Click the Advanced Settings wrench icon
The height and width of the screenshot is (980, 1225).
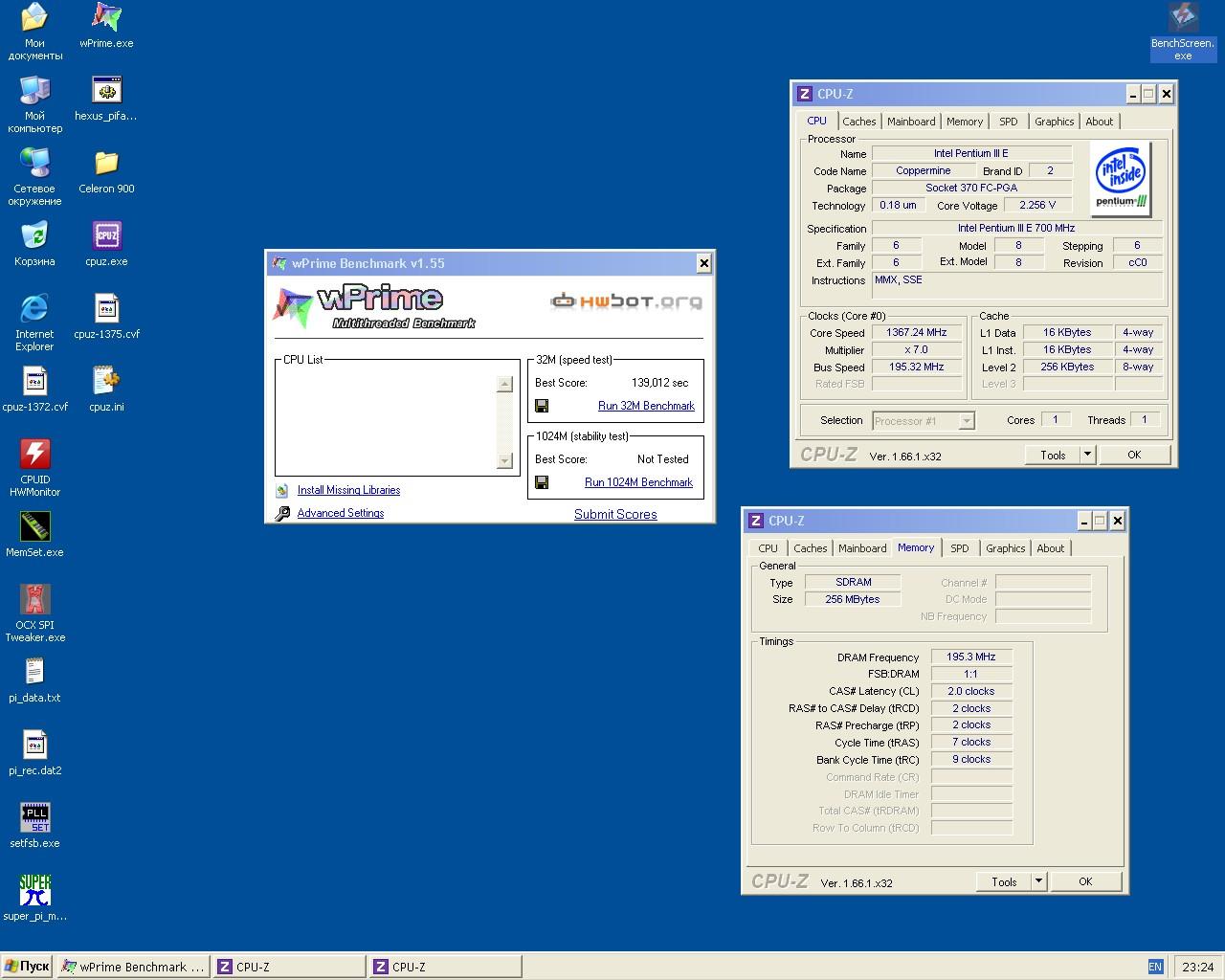282,513
